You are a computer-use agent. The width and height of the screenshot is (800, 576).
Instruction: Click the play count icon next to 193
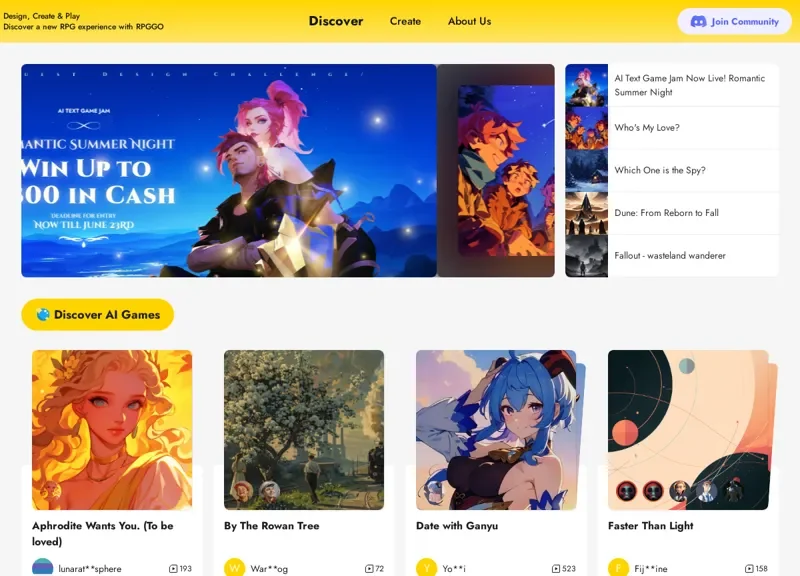[173, 568]
